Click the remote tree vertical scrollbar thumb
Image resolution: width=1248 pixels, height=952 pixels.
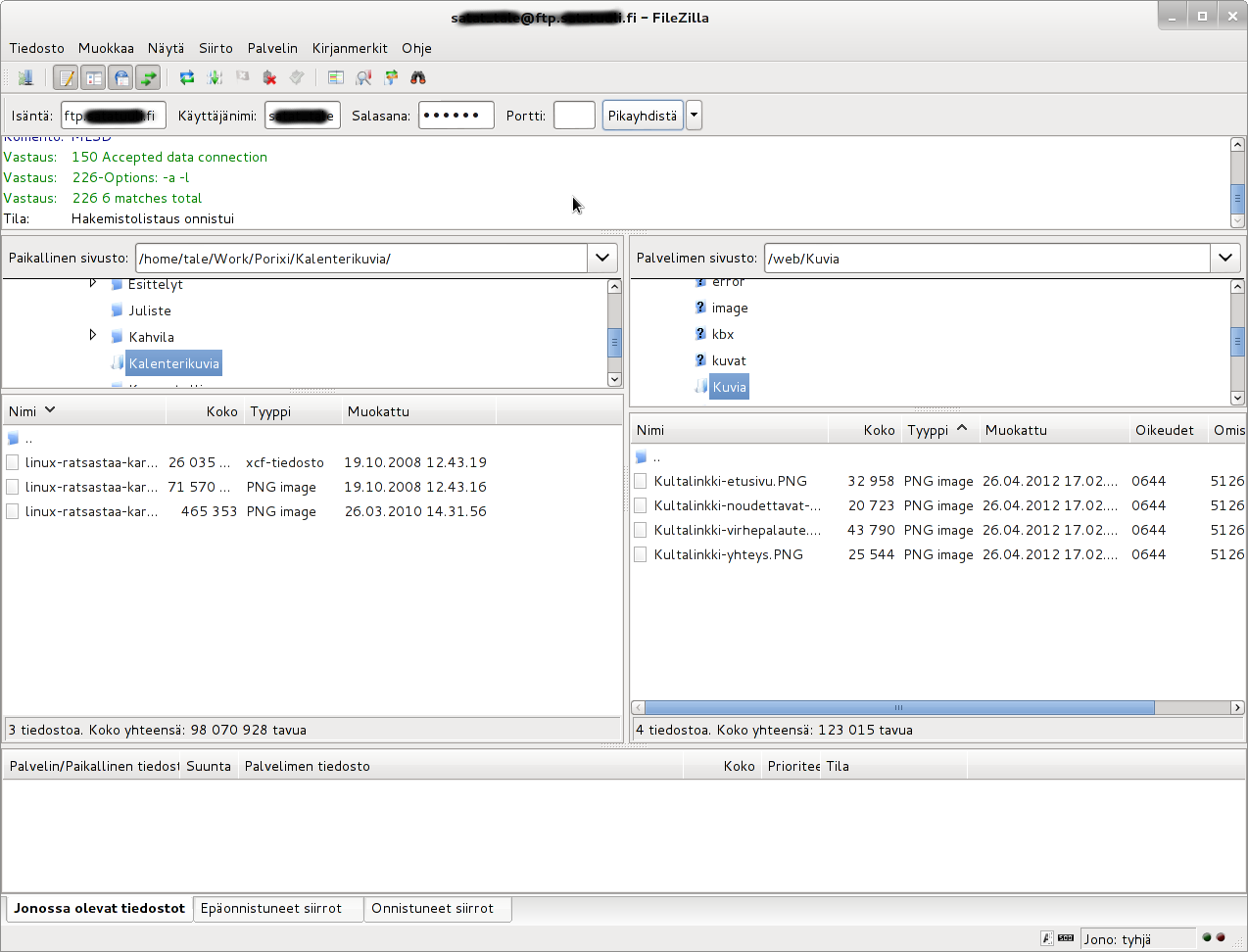coord(1237,342)
